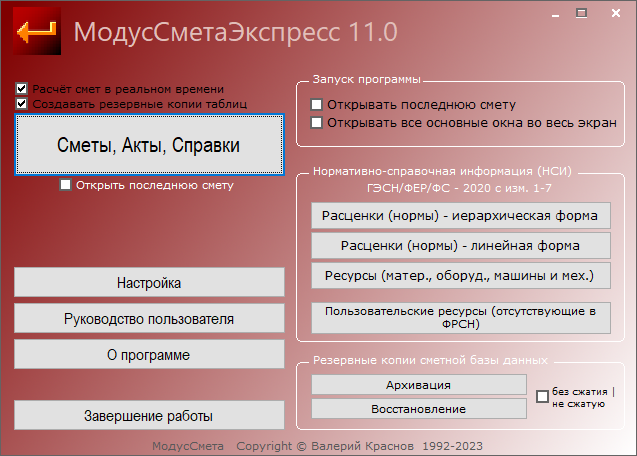This screenshot has width=637, height=456.
Task: Click the Резервные копии сметной базы данных label
Action: [x=430, y=360]
